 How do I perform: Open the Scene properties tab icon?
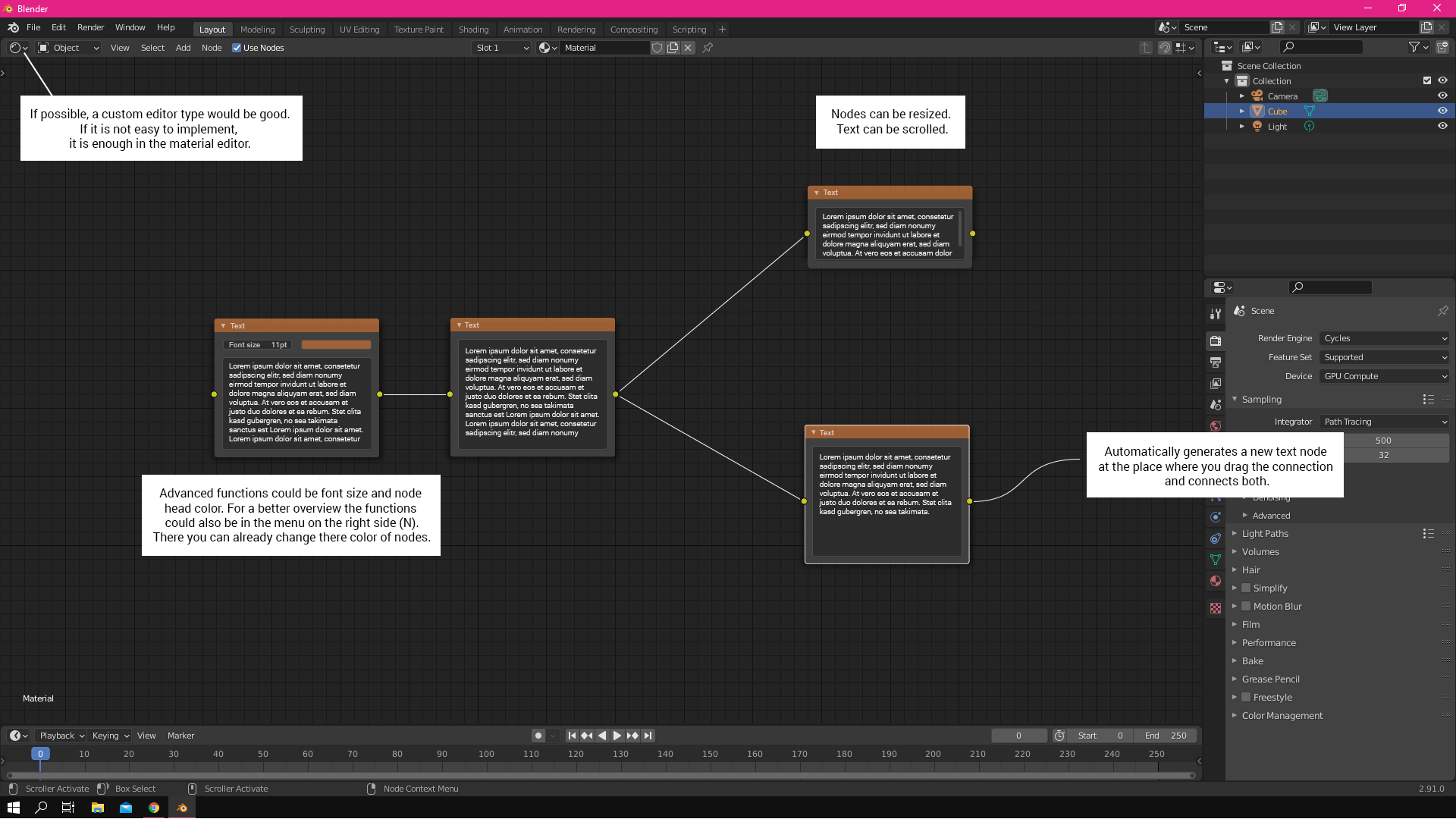[x=1216, y=405]
